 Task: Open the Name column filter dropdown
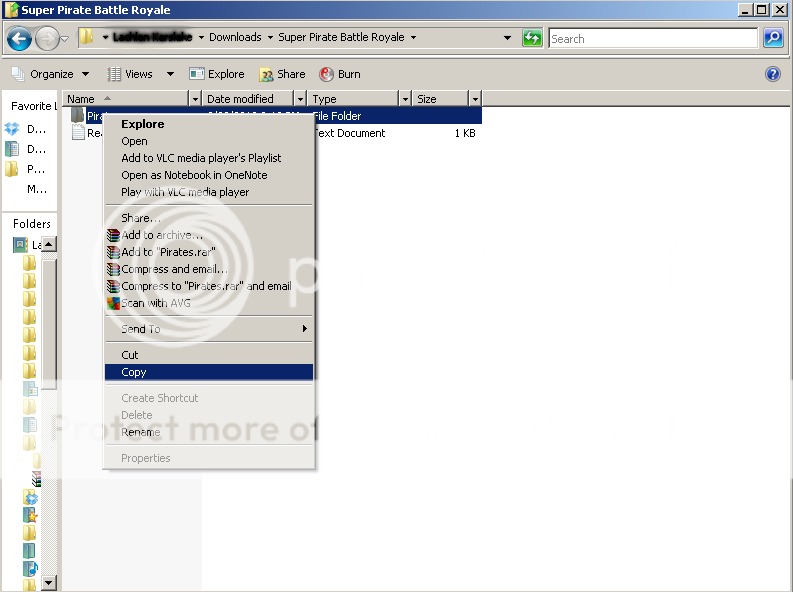pyautogui.click(x=194, y=99)
